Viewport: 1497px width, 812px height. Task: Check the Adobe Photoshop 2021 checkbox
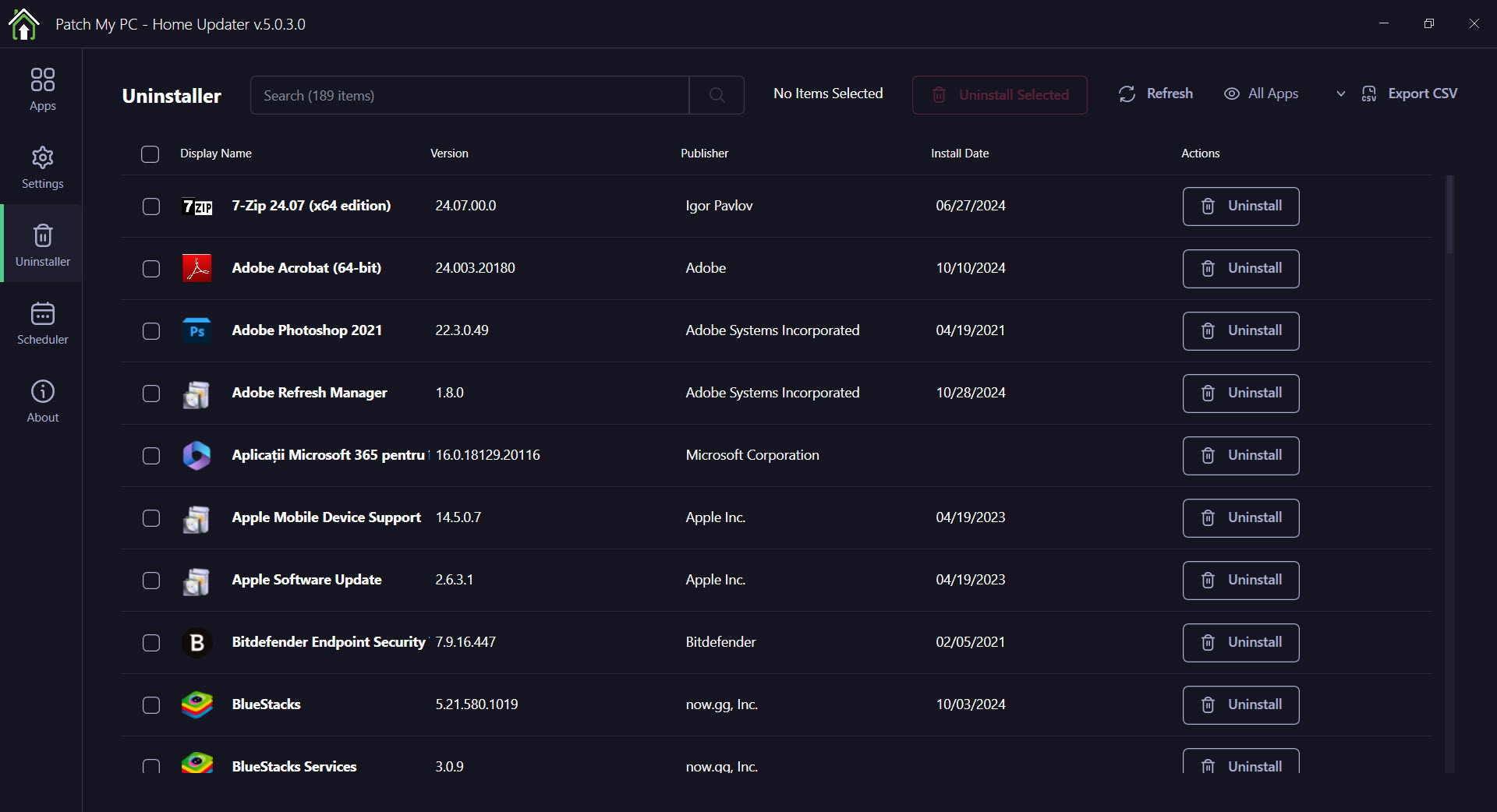tap(151, 330)
